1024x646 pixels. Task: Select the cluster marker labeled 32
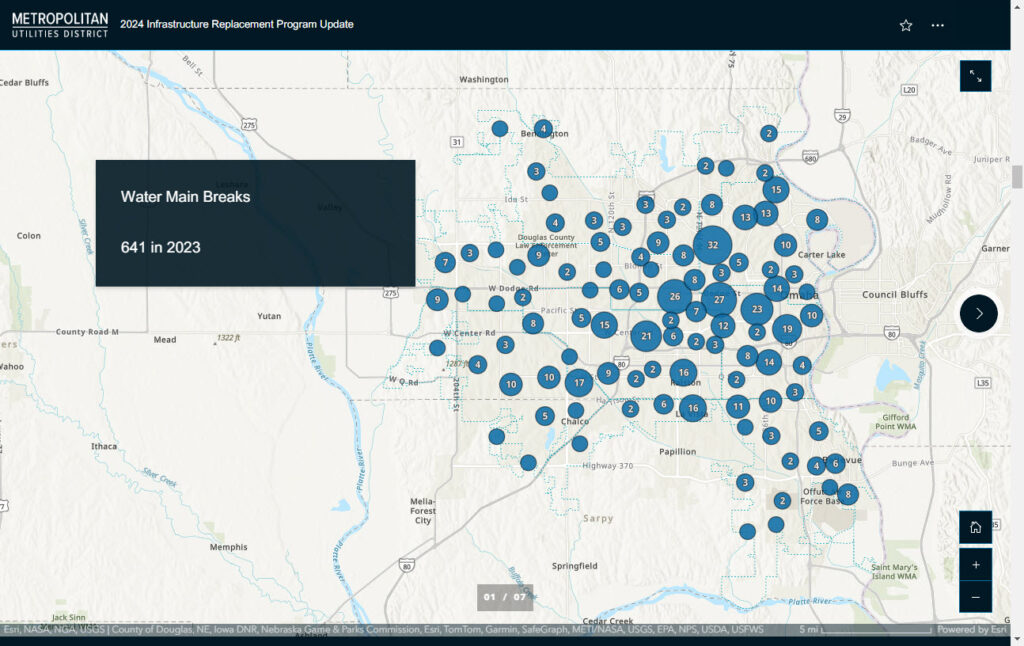712,245
